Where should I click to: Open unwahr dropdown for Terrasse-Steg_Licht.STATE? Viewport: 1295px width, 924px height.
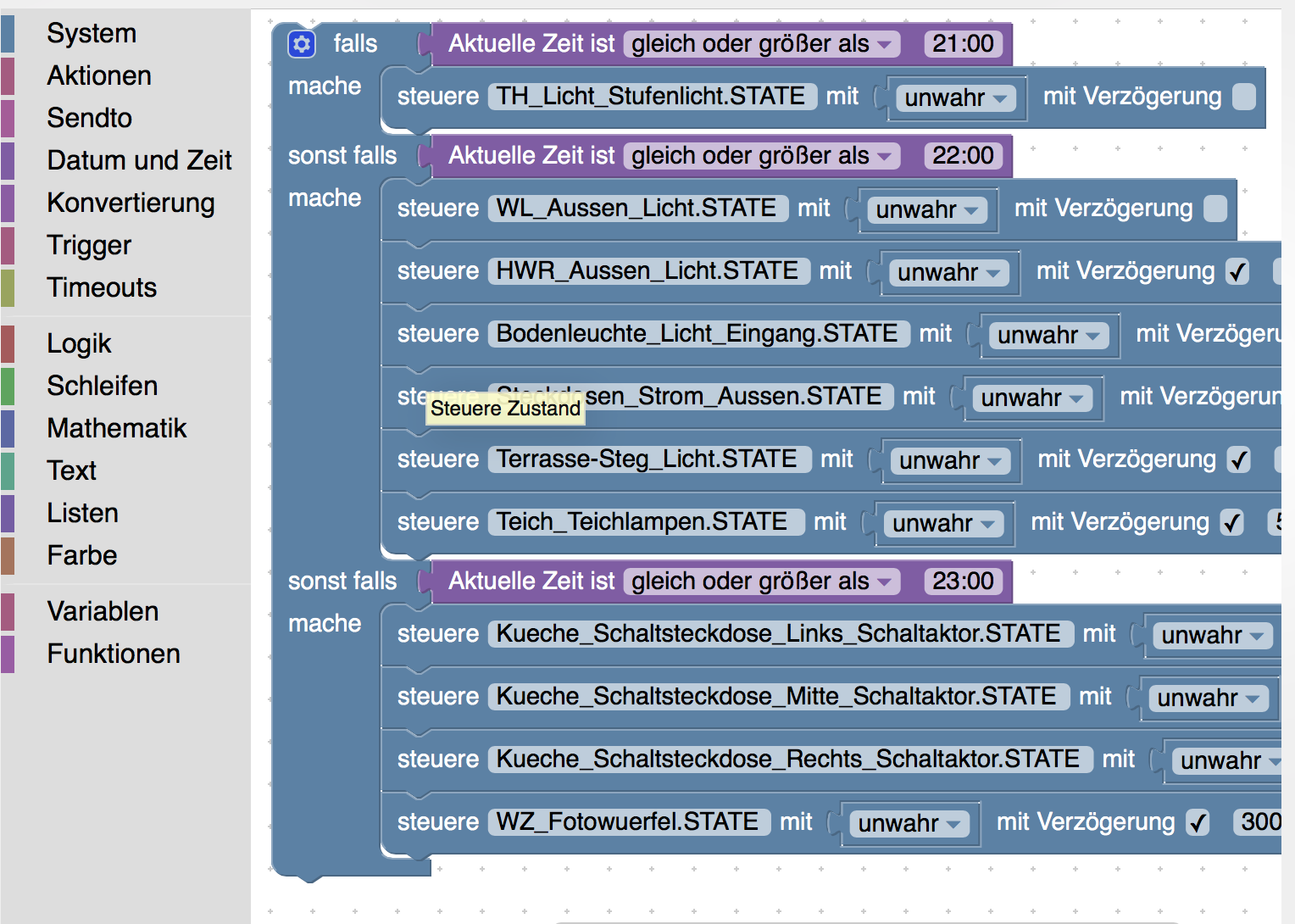click(951, 460)
